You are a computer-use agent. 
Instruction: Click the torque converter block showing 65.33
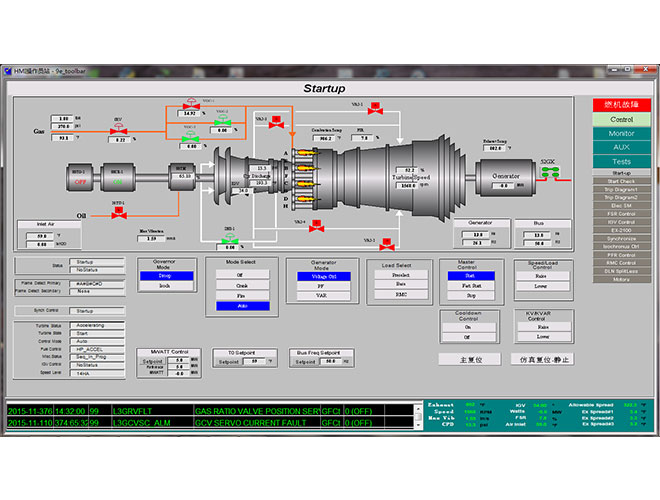click(181, 177)
